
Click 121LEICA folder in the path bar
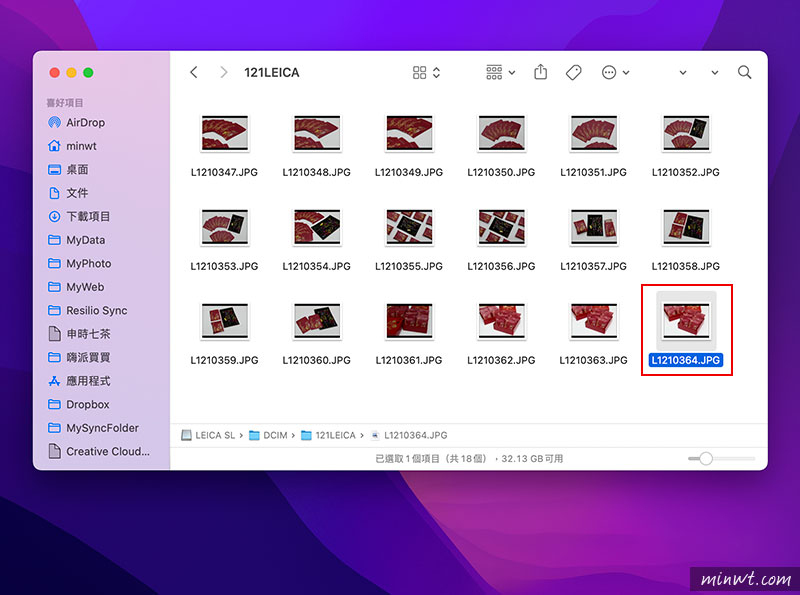click(x=329, y=435)
